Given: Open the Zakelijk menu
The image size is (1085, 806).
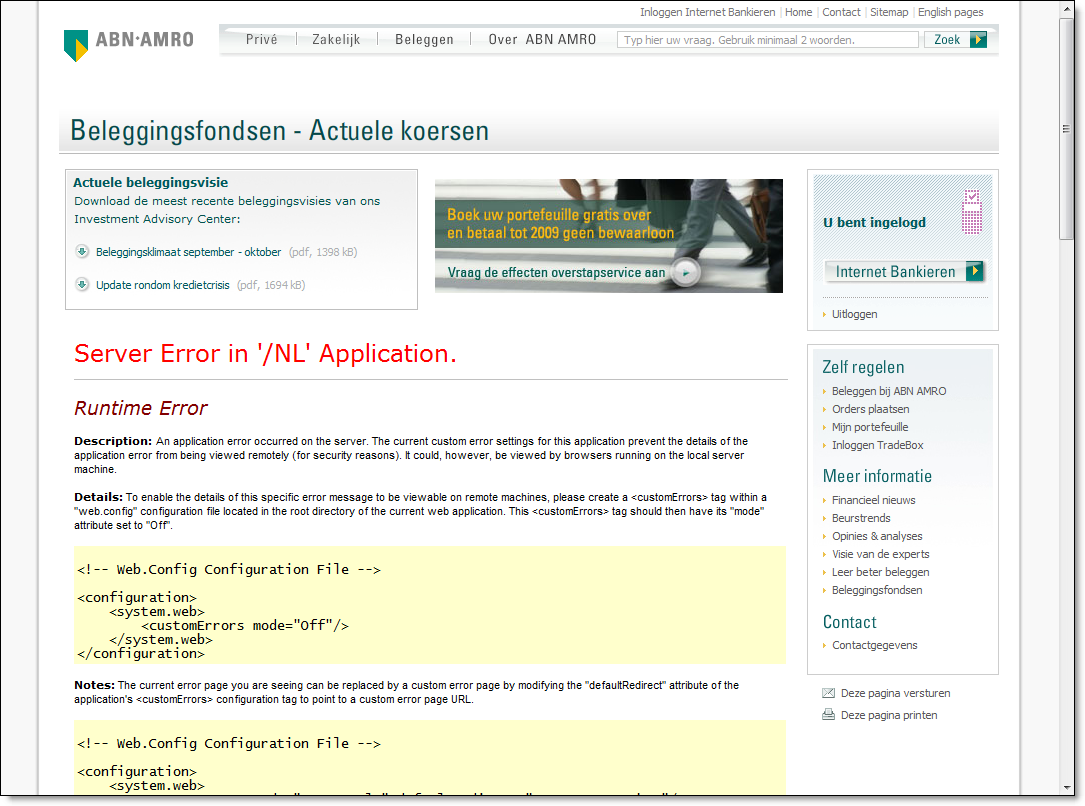Looking at the screenshot, I should coord(336,40).
